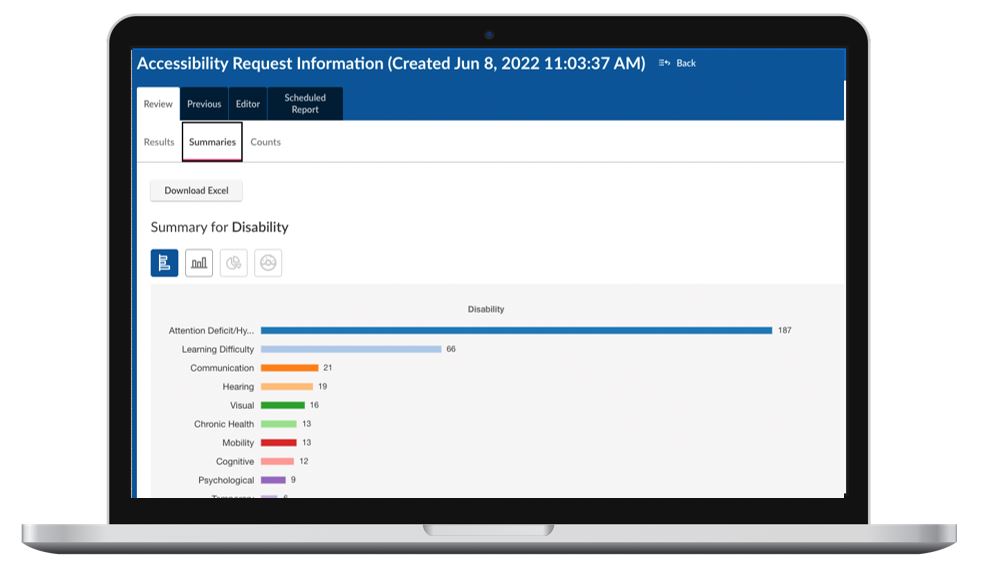Select the orange Communication bar
Viewport: 982px width, 566px height.
coord(289,368)
